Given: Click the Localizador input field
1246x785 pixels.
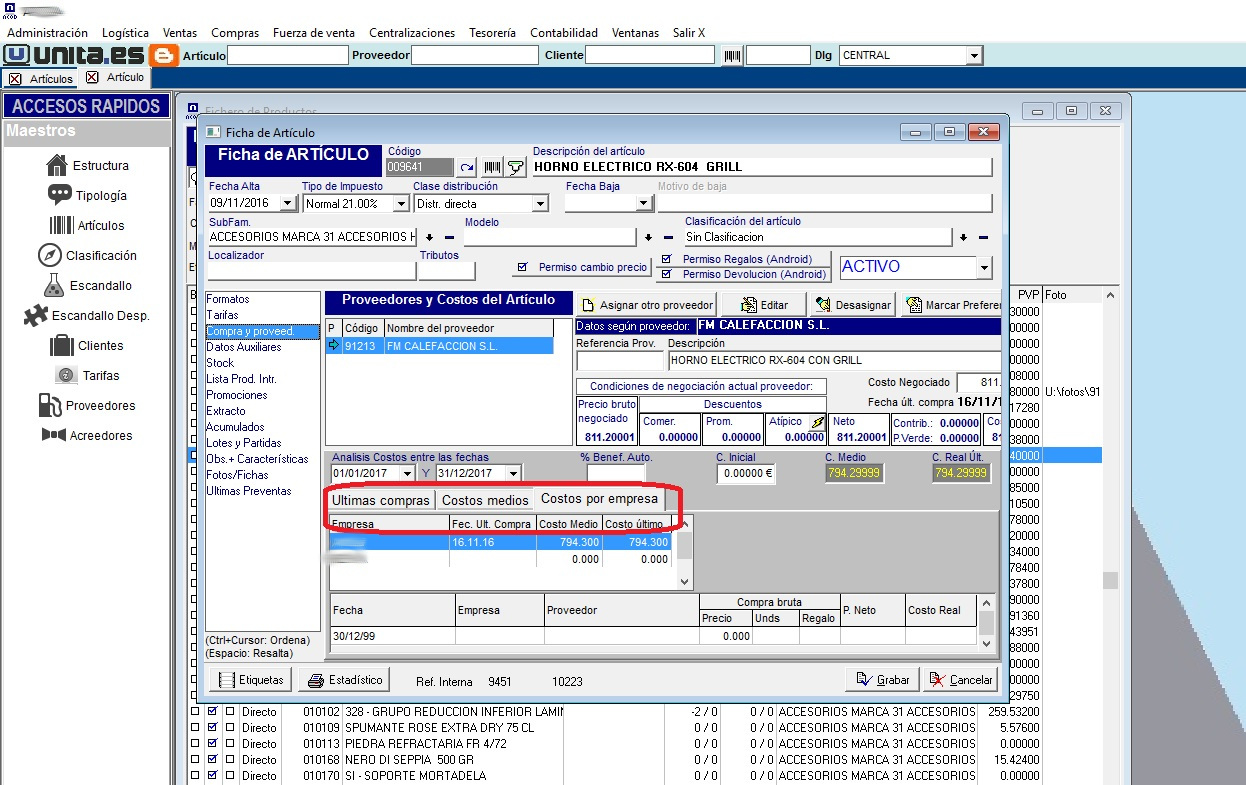Looking at the screenshot, I should 311,271.
